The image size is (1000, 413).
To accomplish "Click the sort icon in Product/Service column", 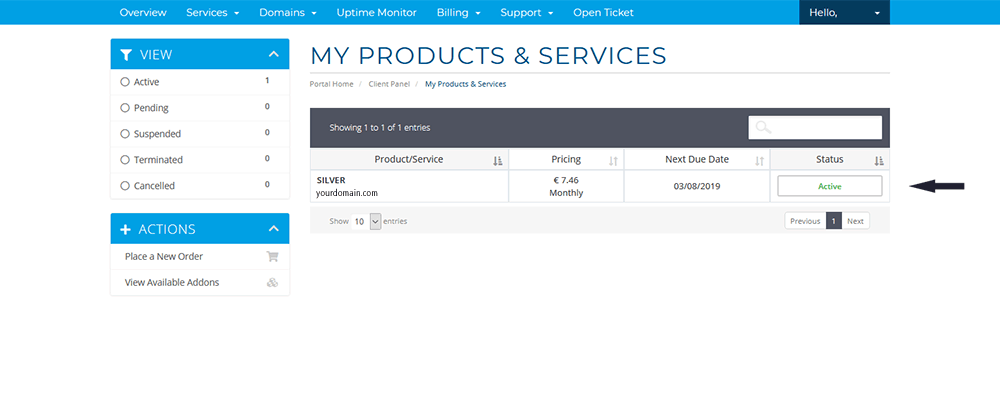I will point(498,161).
